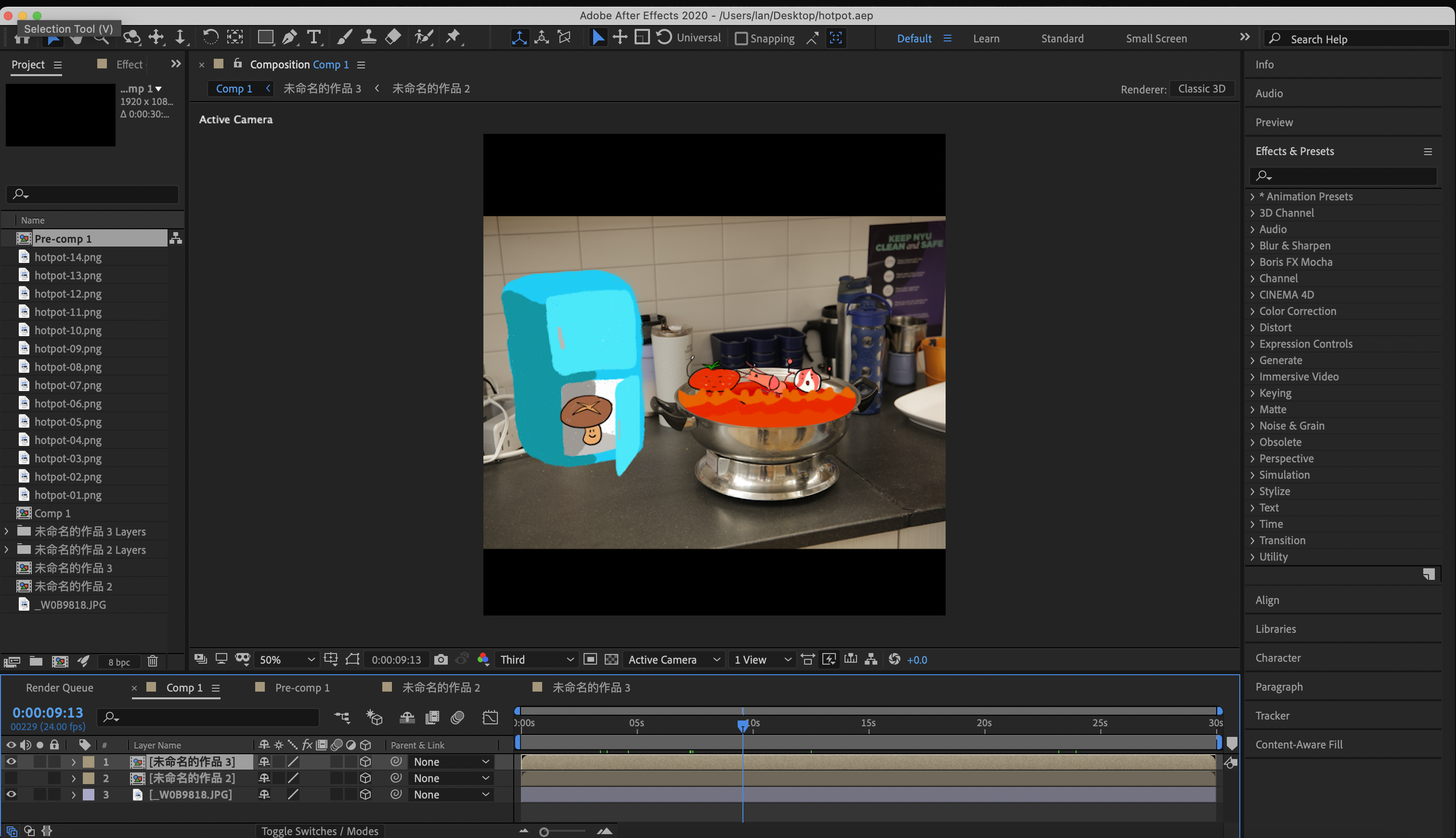Expand the Color Correction effects category
The height and width of the screenshot is (838, 1456).
(1252, 312)
